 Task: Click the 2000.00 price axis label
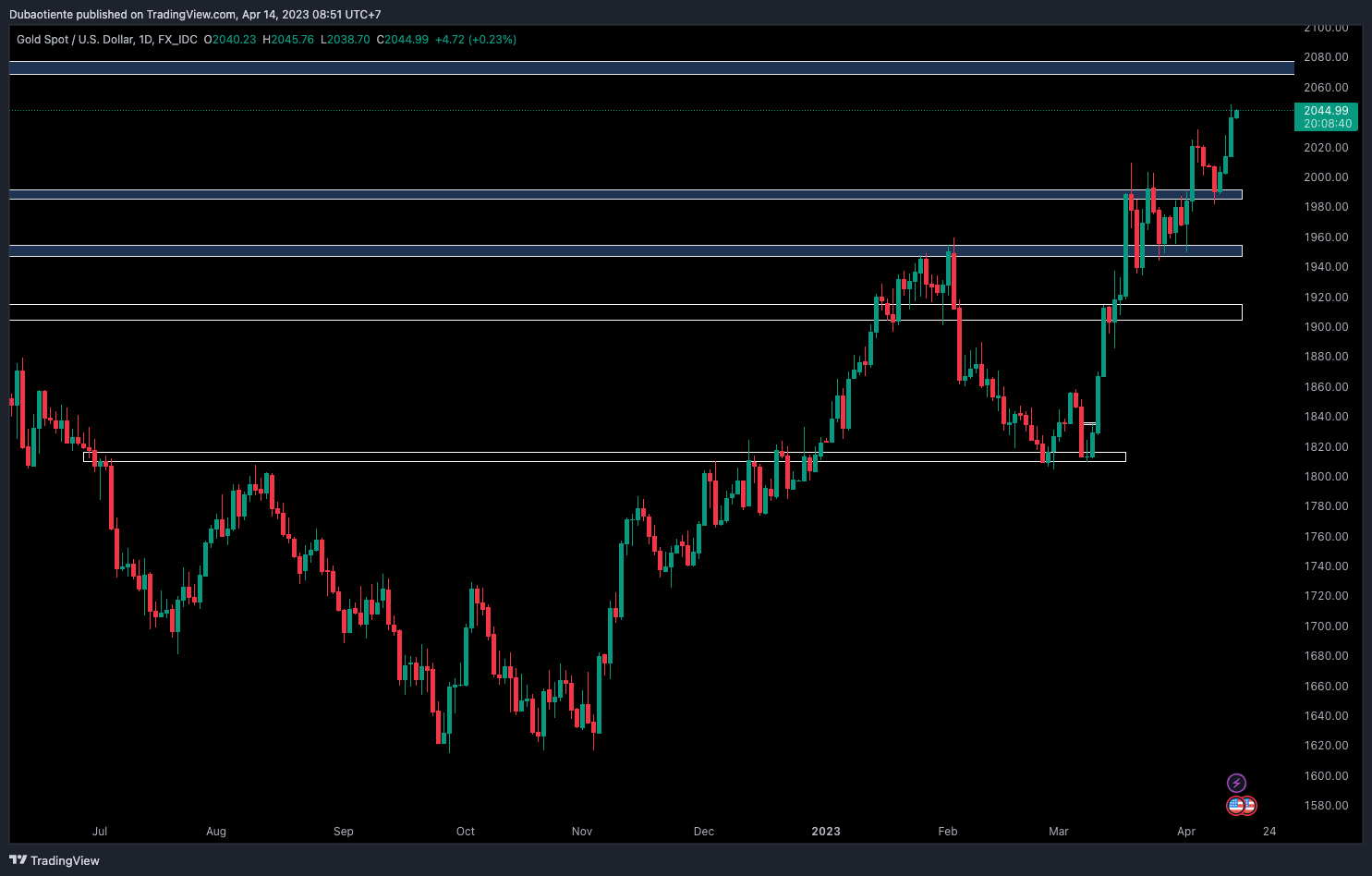[1326, 177]
